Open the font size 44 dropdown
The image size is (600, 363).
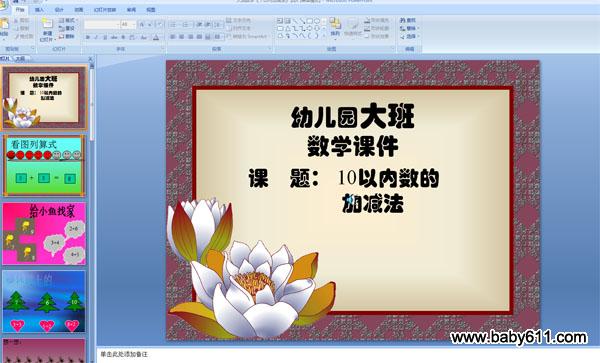pos(128,24)
